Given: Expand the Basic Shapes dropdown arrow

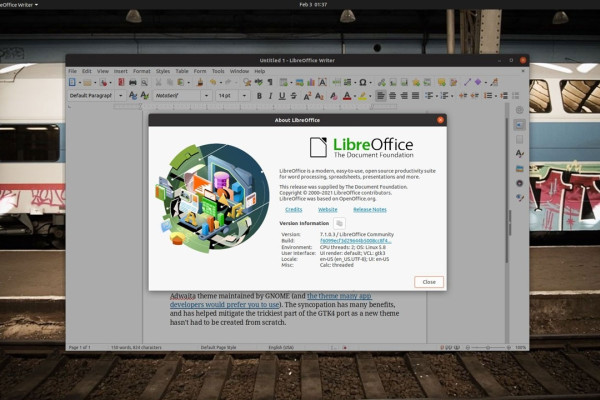Looking at the screenshot, I should click(486, 82).
